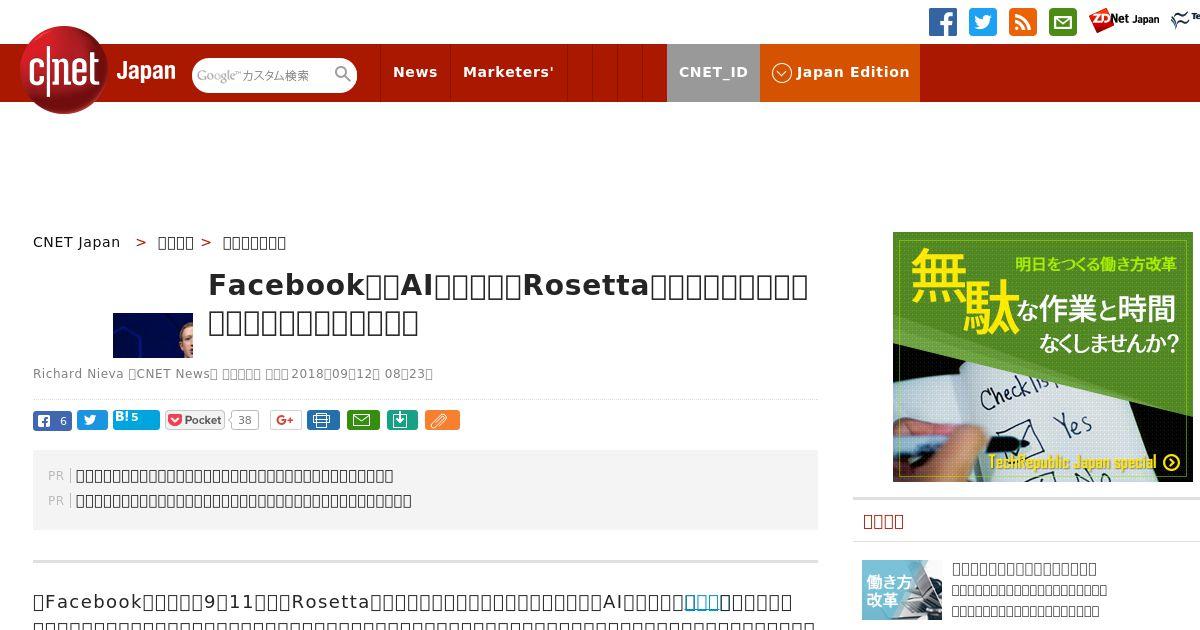Visit the ZDNet Japan logo link

tap(1124, 20)
